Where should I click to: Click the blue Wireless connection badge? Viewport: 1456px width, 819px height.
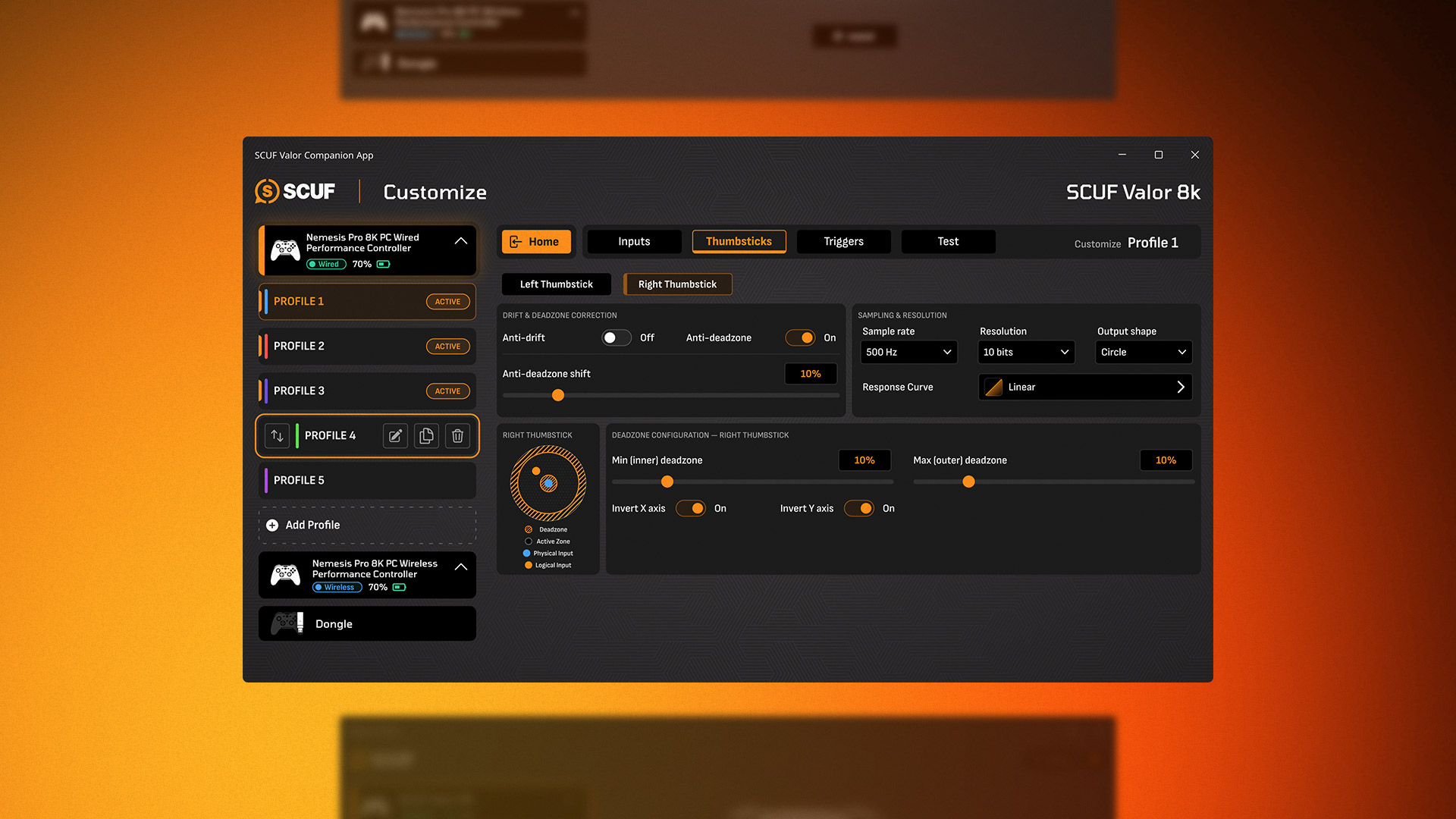(x=337, y=588)
